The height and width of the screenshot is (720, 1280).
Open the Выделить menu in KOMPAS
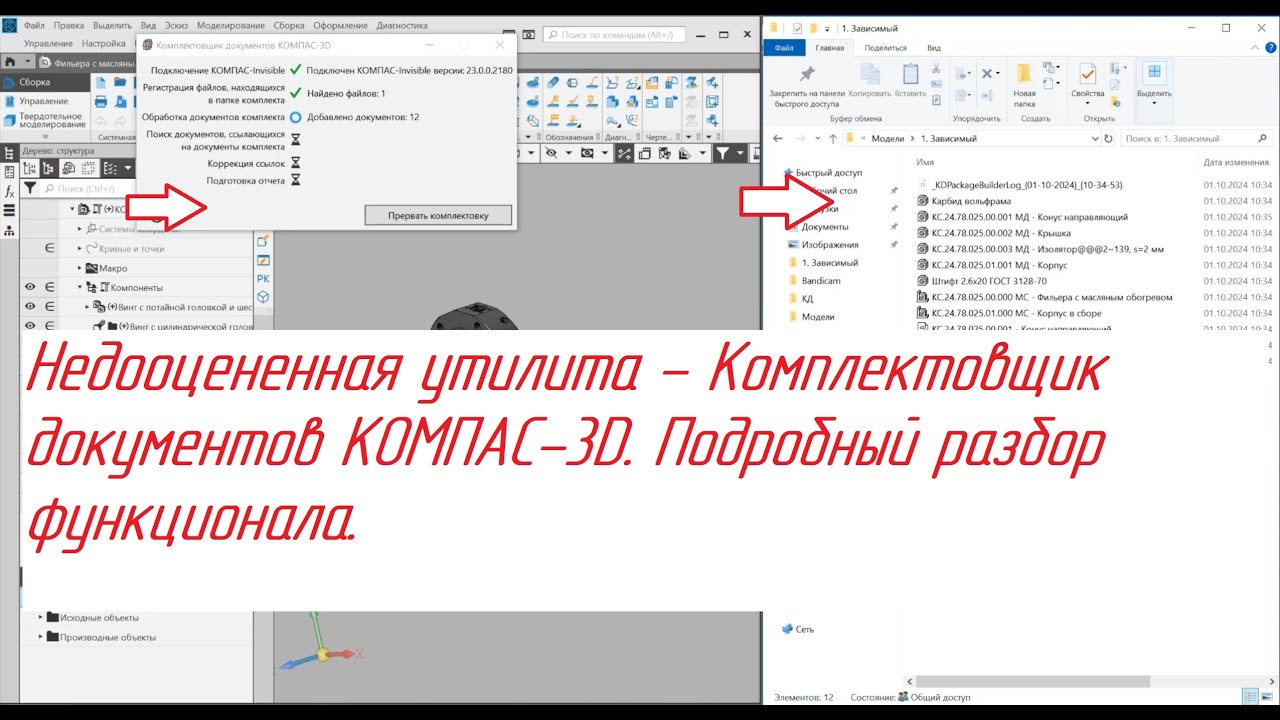click(112, 25)
